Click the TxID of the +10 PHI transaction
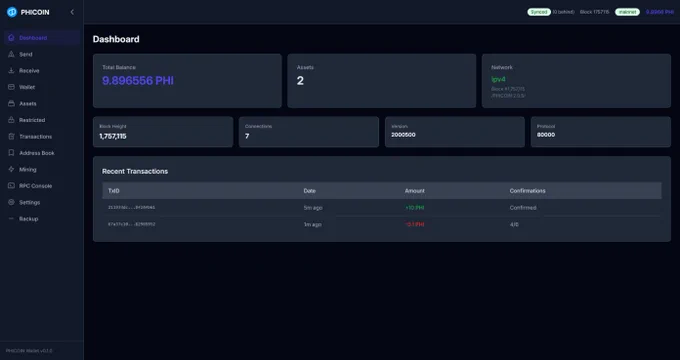Screen dimensions: 680x360 [x=131, y=208]
